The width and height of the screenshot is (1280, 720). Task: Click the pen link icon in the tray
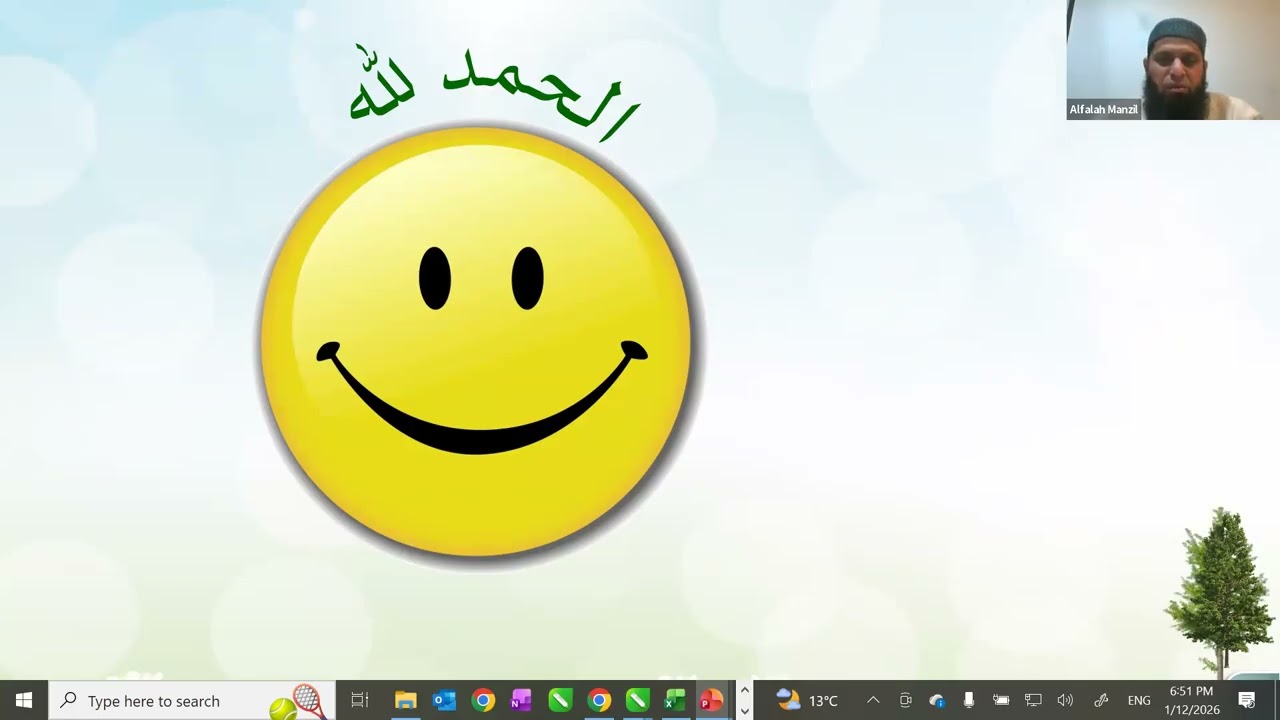tap(1101, 700)
